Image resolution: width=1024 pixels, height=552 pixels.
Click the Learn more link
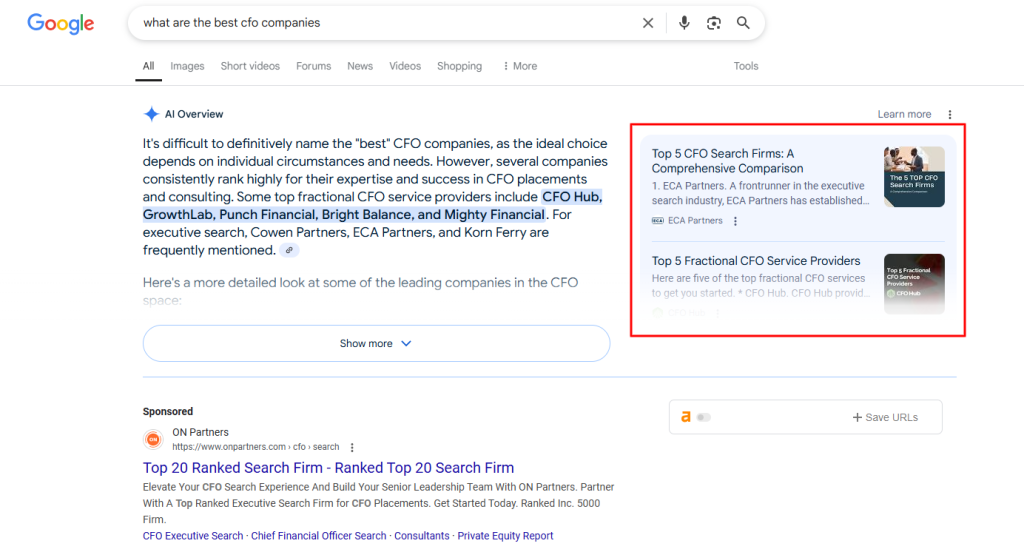click(904, 114)
